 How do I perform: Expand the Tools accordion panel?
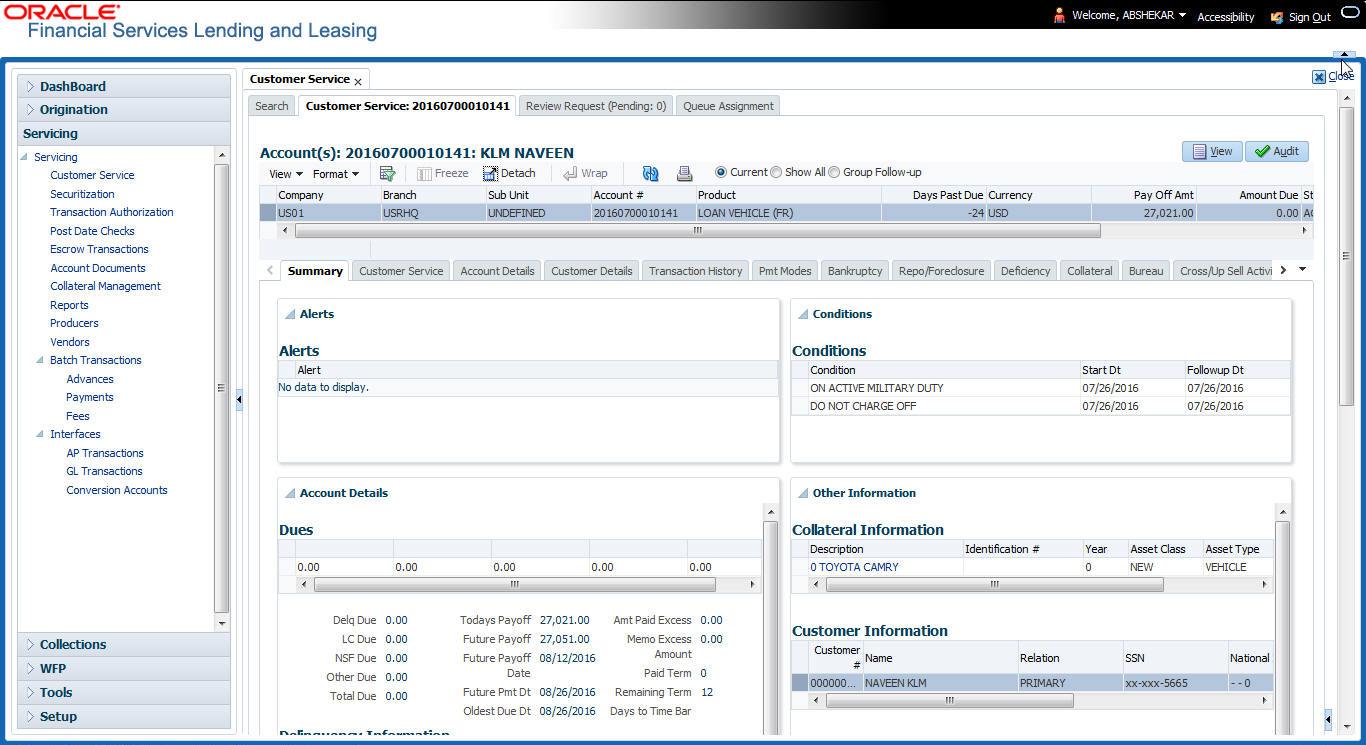124,692
